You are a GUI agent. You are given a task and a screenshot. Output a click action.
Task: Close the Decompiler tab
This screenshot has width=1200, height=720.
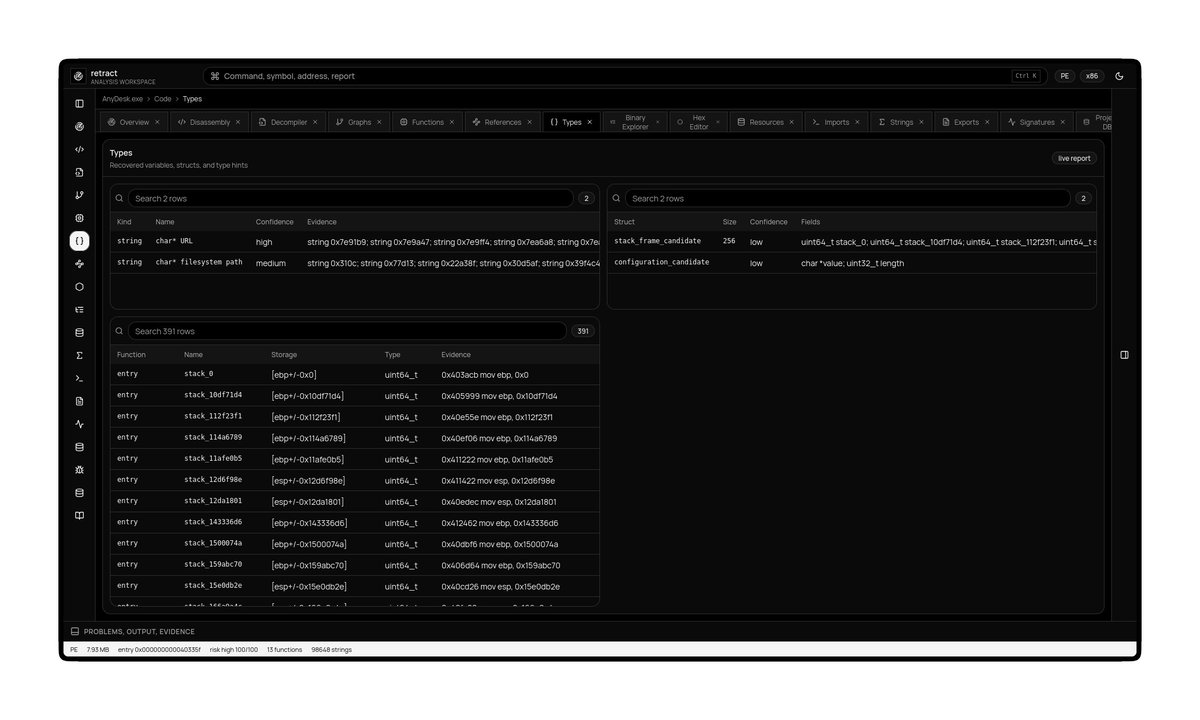pyautogui.click(x=315, y=122)
